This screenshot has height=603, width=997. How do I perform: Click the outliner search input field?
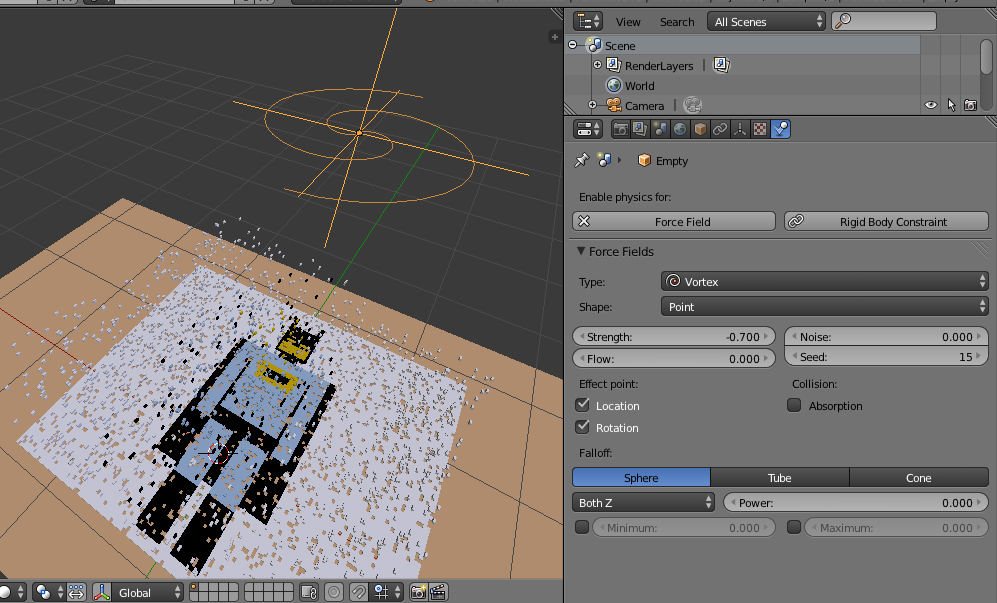(884, 21)
